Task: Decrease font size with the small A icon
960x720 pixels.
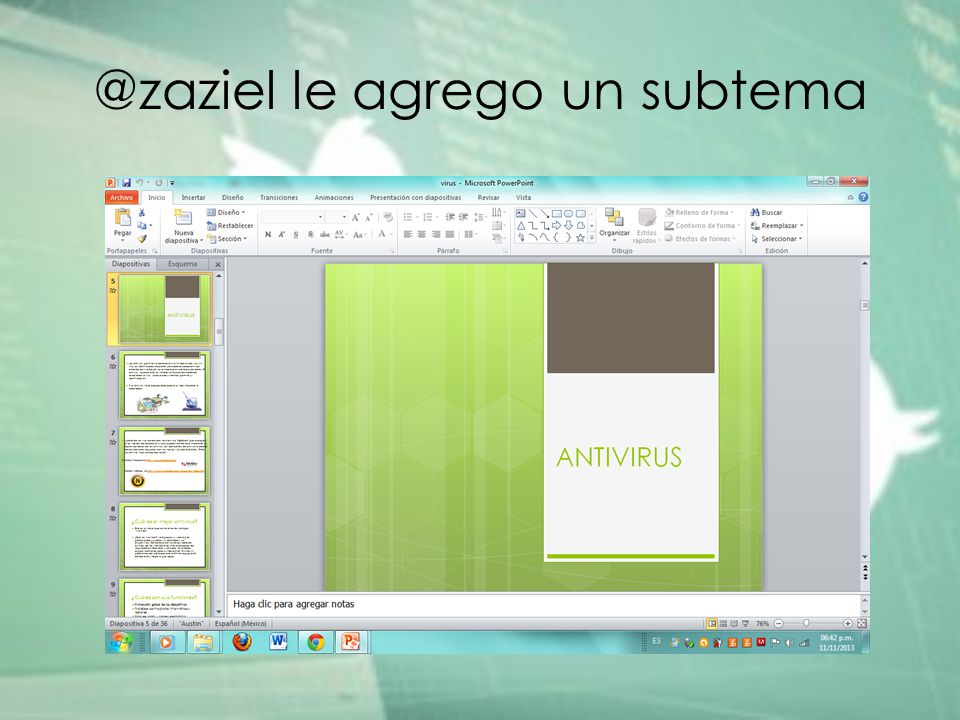Action: tap(369, 217)
